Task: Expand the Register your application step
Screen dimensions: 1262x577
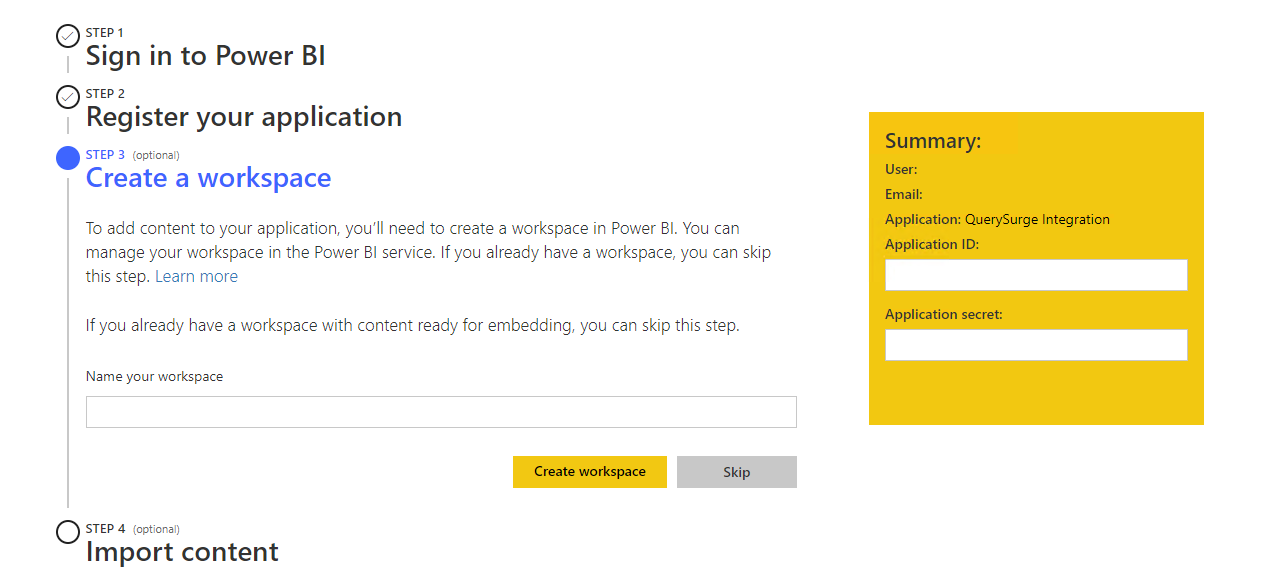Action: coord(243,117)
